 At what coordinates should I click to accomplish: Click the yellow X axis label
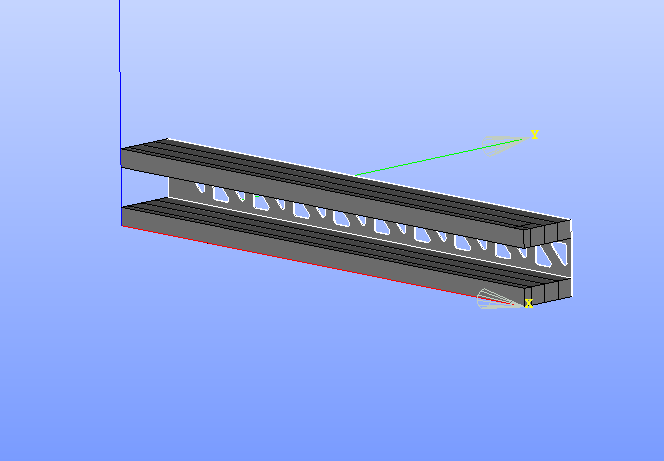coord(529,303)
